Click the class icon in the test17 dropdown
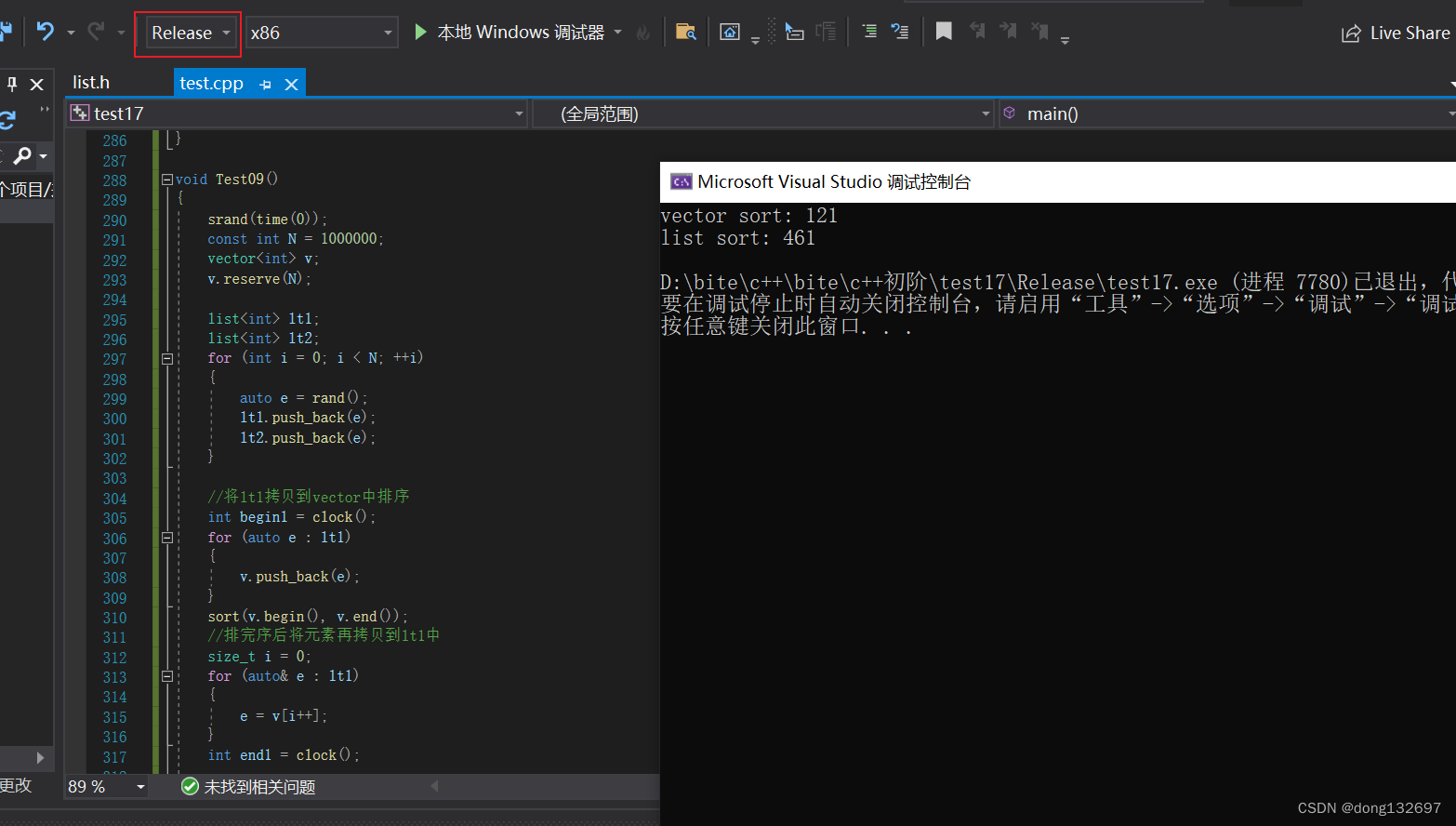 pos(80,113)
